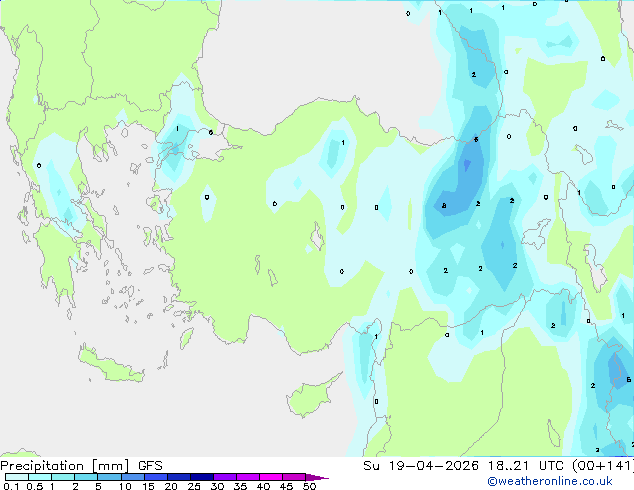
Task: Click the '18..21 UTC' time text
Action: [x=527, y=466]
